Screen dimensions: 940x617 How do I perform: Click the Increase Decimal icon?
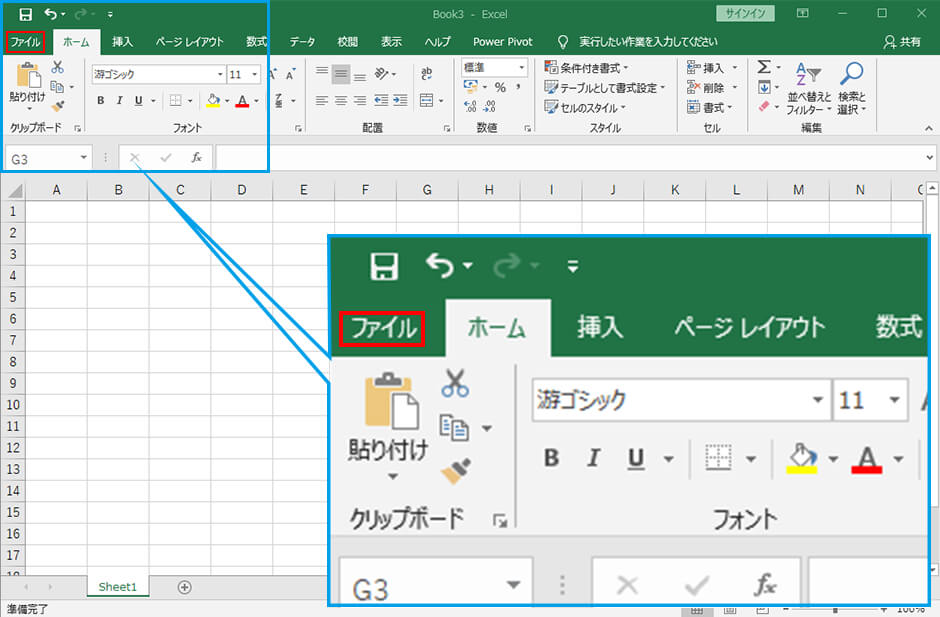click(471, 106)
